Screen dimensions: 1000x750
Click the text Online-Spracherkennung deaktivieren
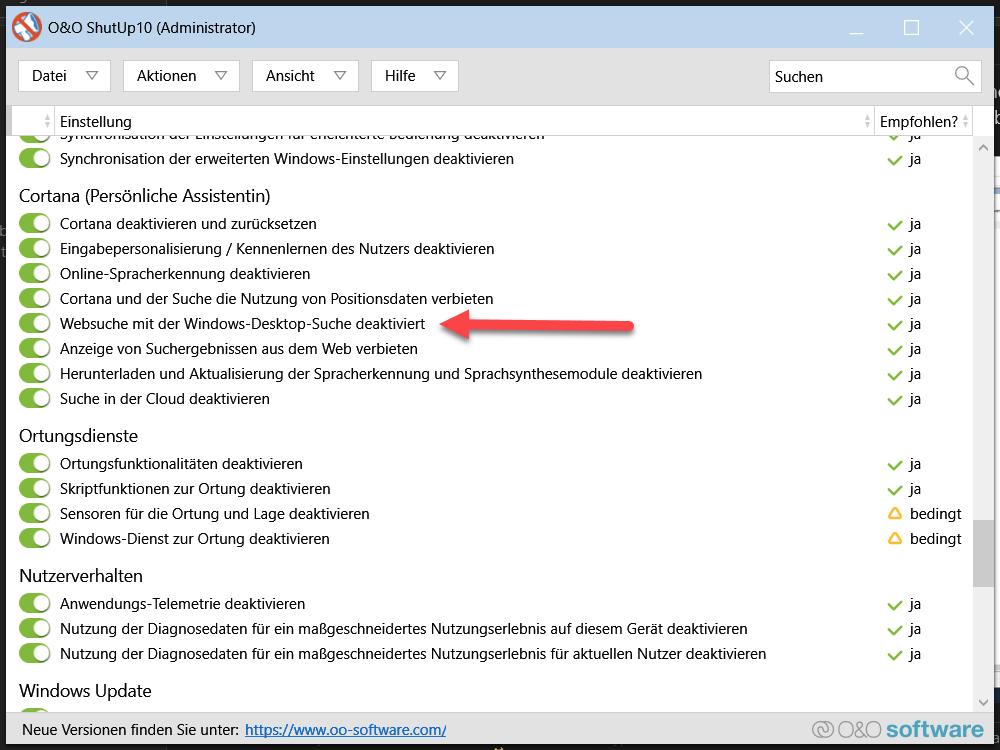185,274
